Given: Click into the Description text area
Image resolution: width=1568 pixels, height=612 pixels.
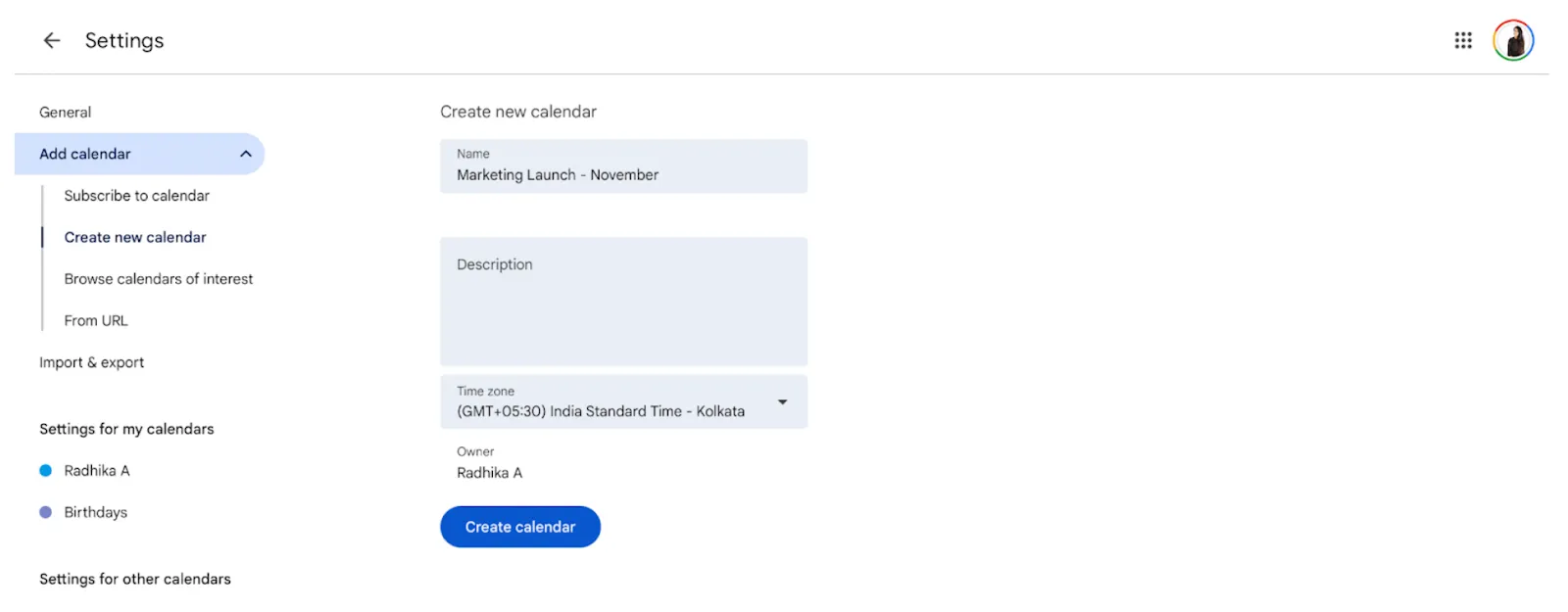Looking at the screenshot, I should click(623, 302).
